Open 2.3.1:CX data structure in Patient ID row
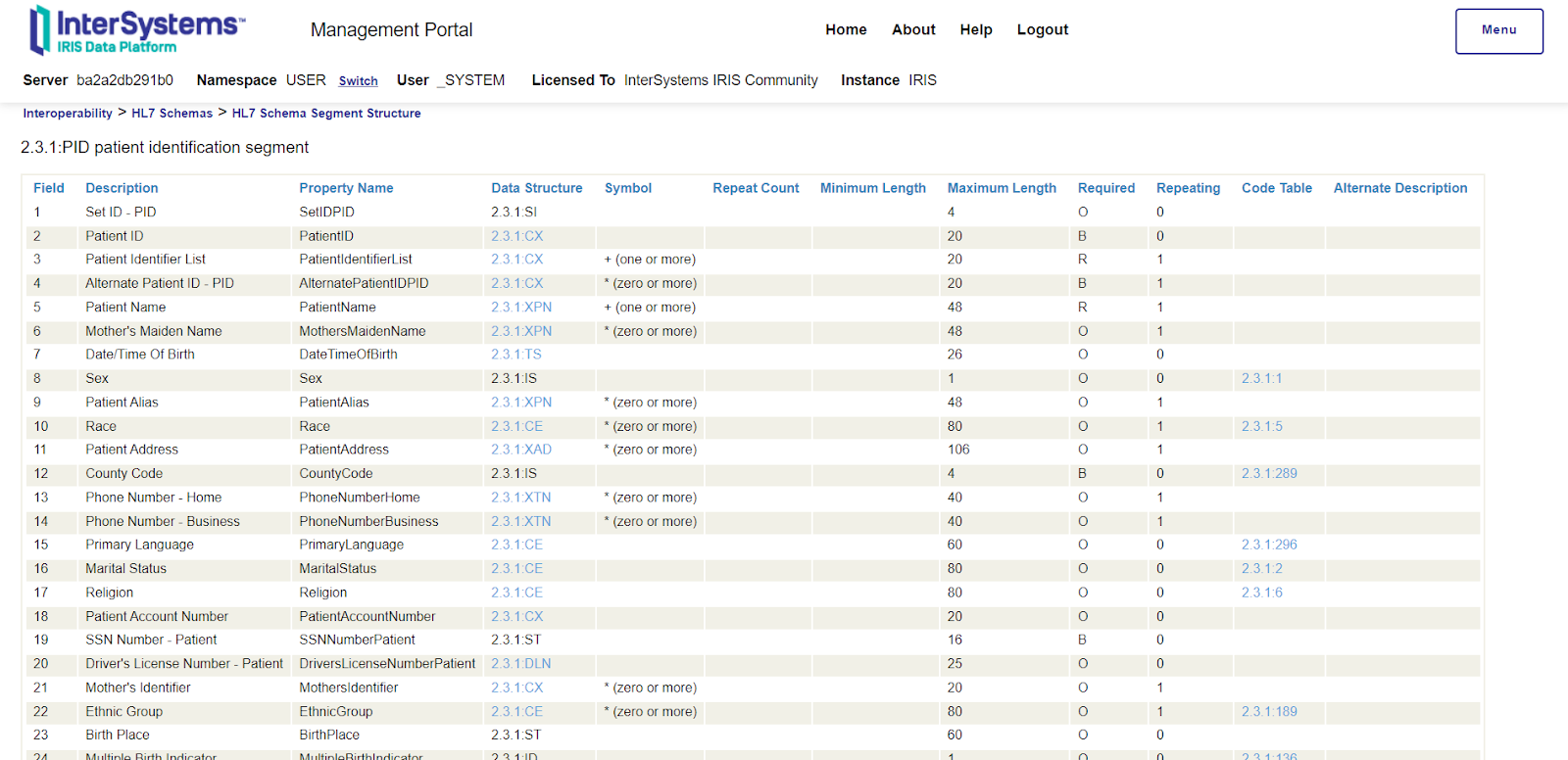Image resolution: width=1568 pixels, height=760 pixels. click(x=517, y=236)
